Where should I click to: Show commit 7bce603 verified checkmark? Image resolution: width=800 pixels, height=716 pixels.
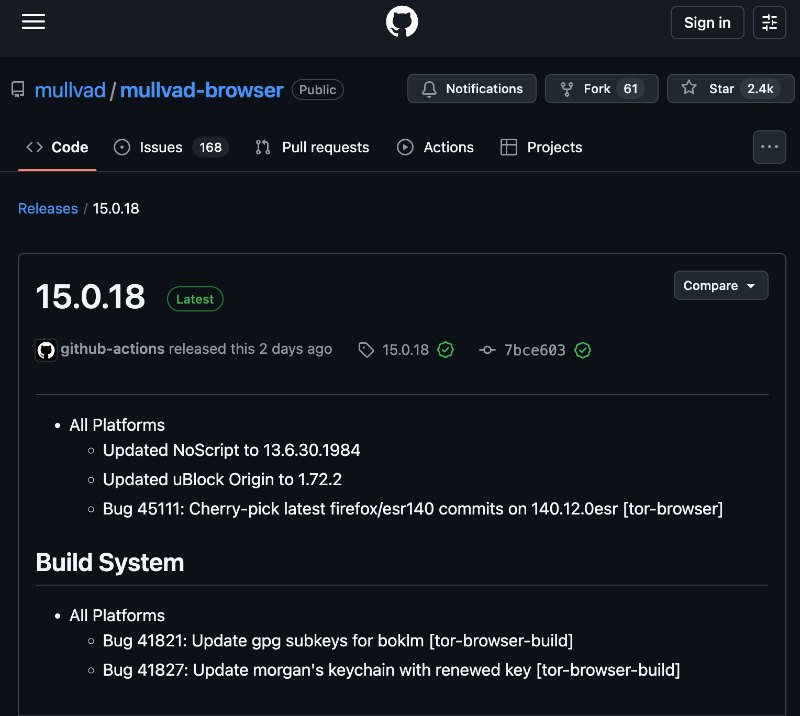tap(583, 350)
